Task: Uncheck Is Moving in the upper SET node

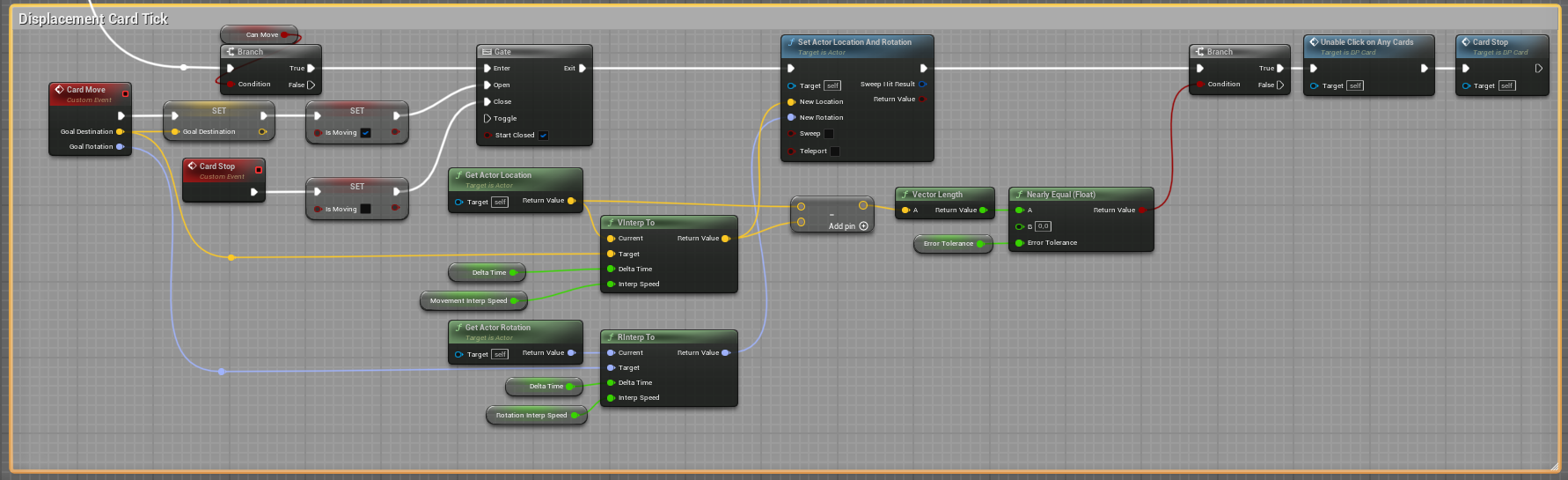Action: (365, 133)
